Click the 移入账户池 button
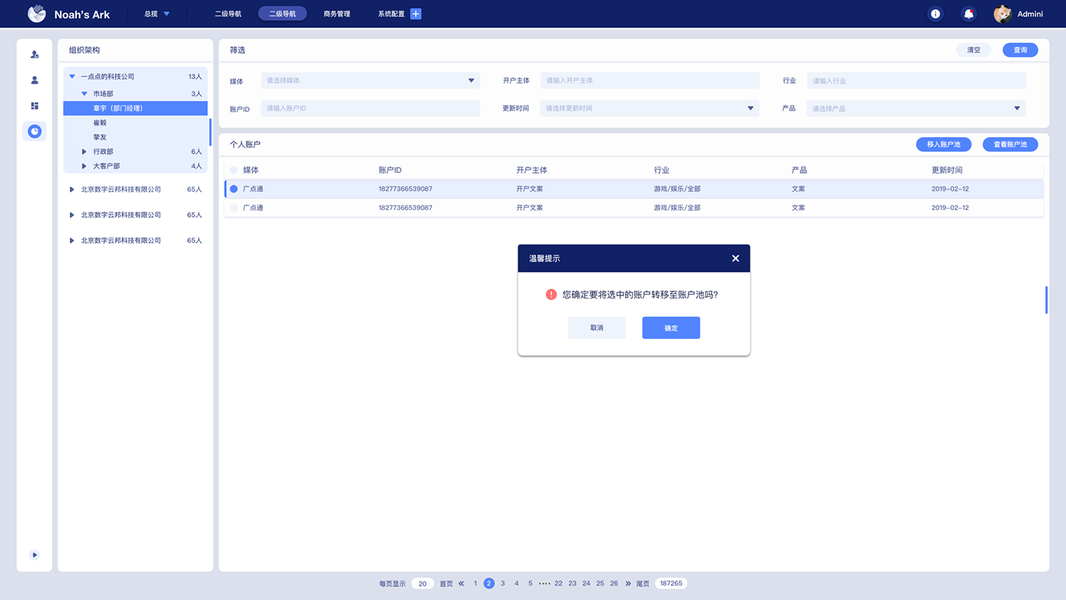Image resolution: width=1066 pixels, height=600 pixels. click(944, 144)
